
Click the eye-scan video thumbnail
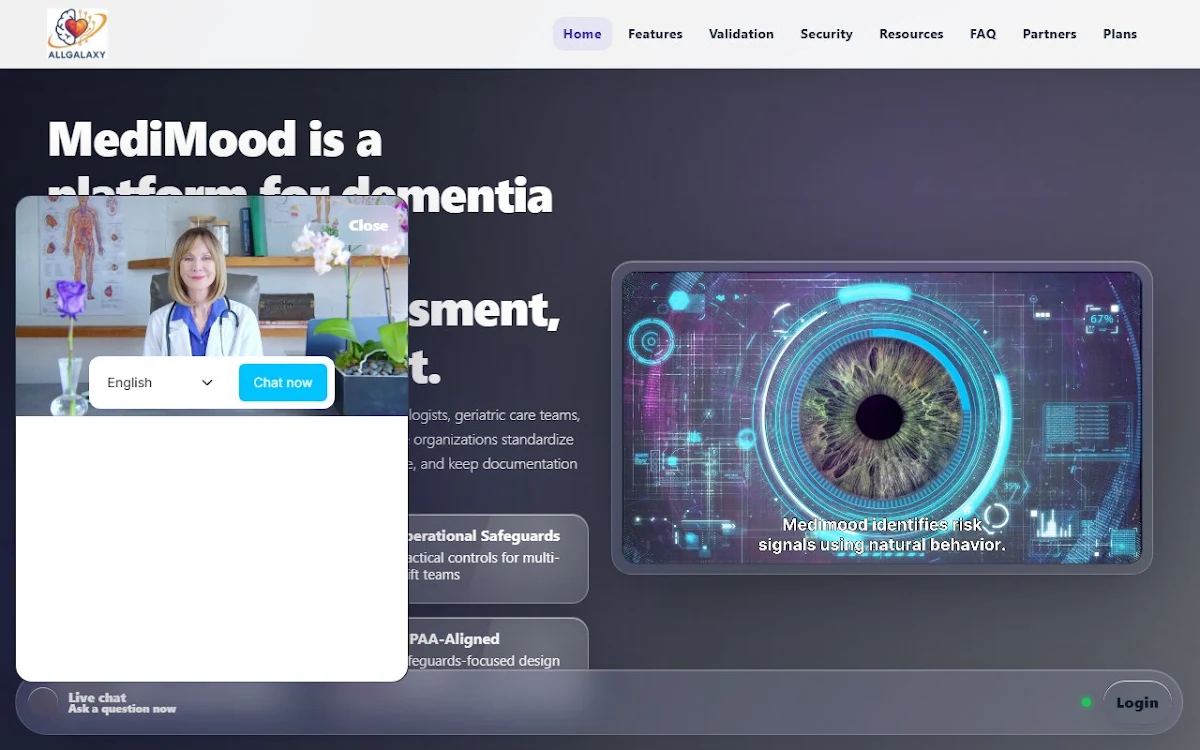(881, 417)
